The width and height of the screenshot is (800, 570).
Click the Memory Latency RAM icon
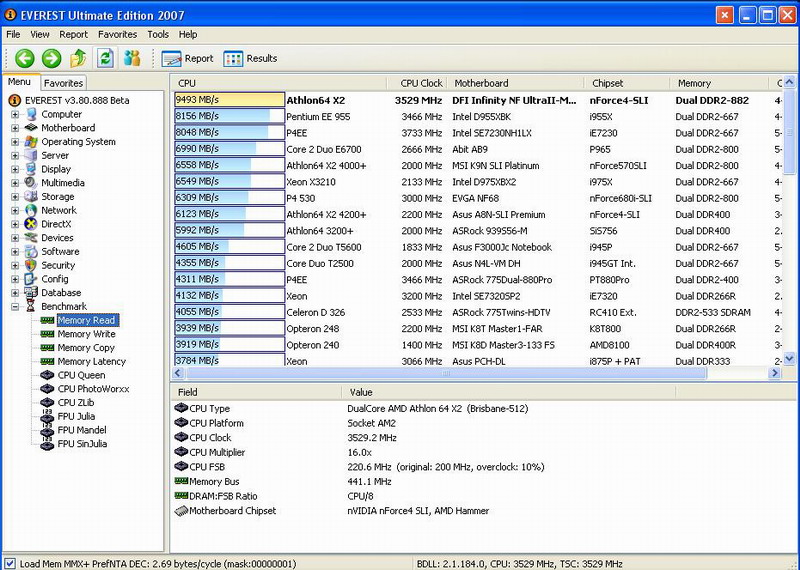pos(47,362)
